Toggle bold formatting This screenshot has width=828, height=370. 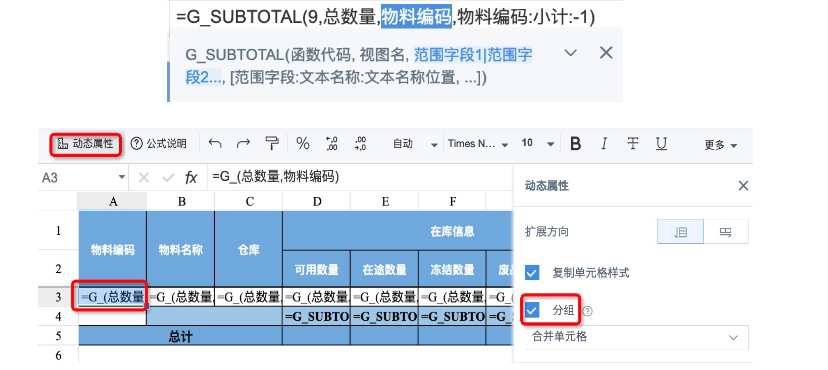pos(576,144)
